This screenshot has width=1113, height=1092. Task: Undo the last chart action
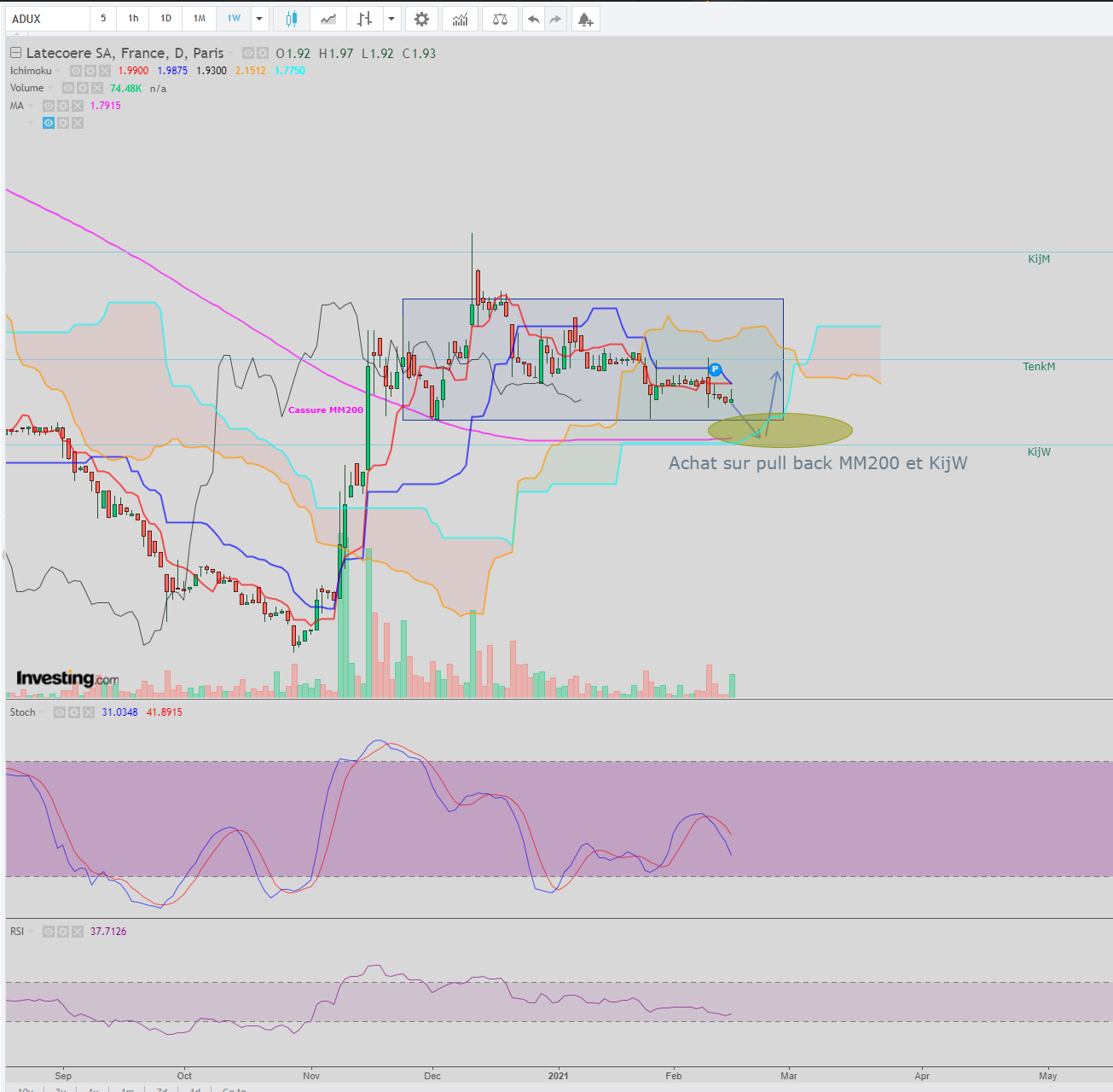click(533, 19)
